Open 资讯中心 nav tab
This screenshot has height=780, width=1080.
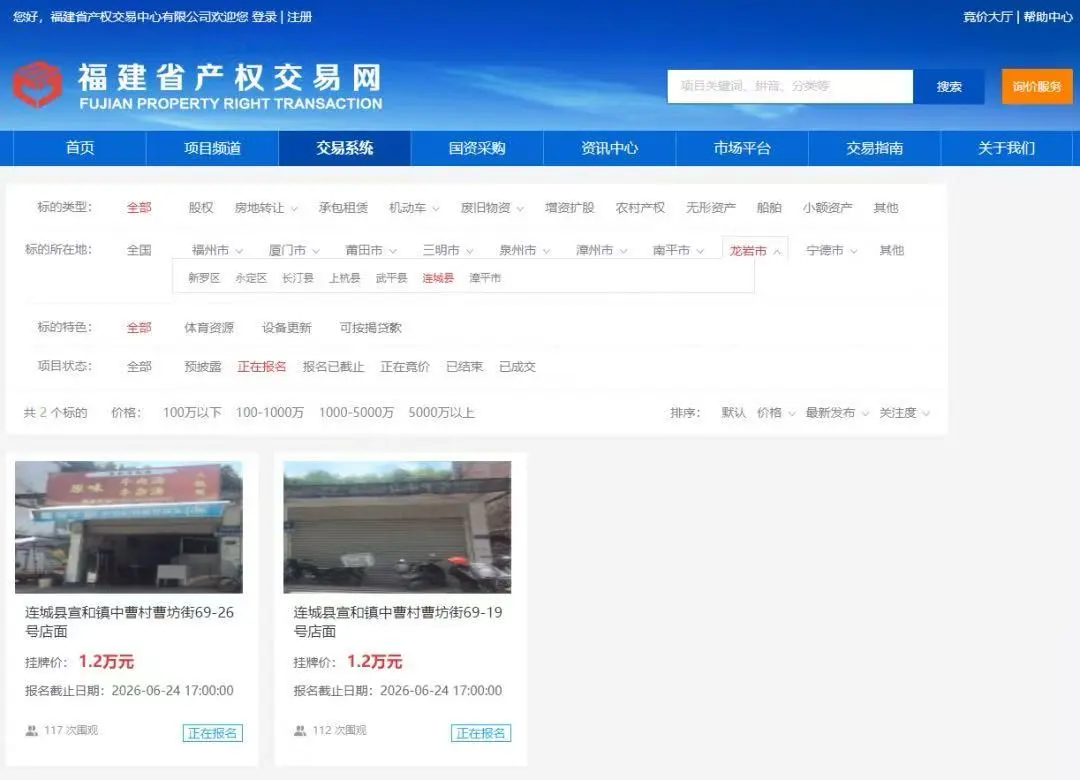(610, 147)
